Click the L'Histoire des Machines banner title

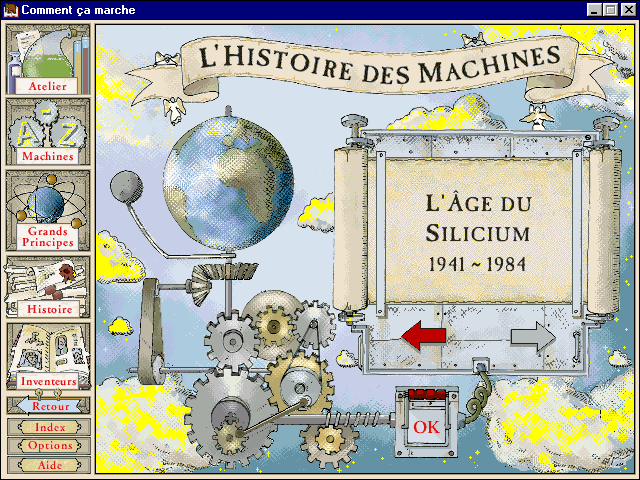380,64
